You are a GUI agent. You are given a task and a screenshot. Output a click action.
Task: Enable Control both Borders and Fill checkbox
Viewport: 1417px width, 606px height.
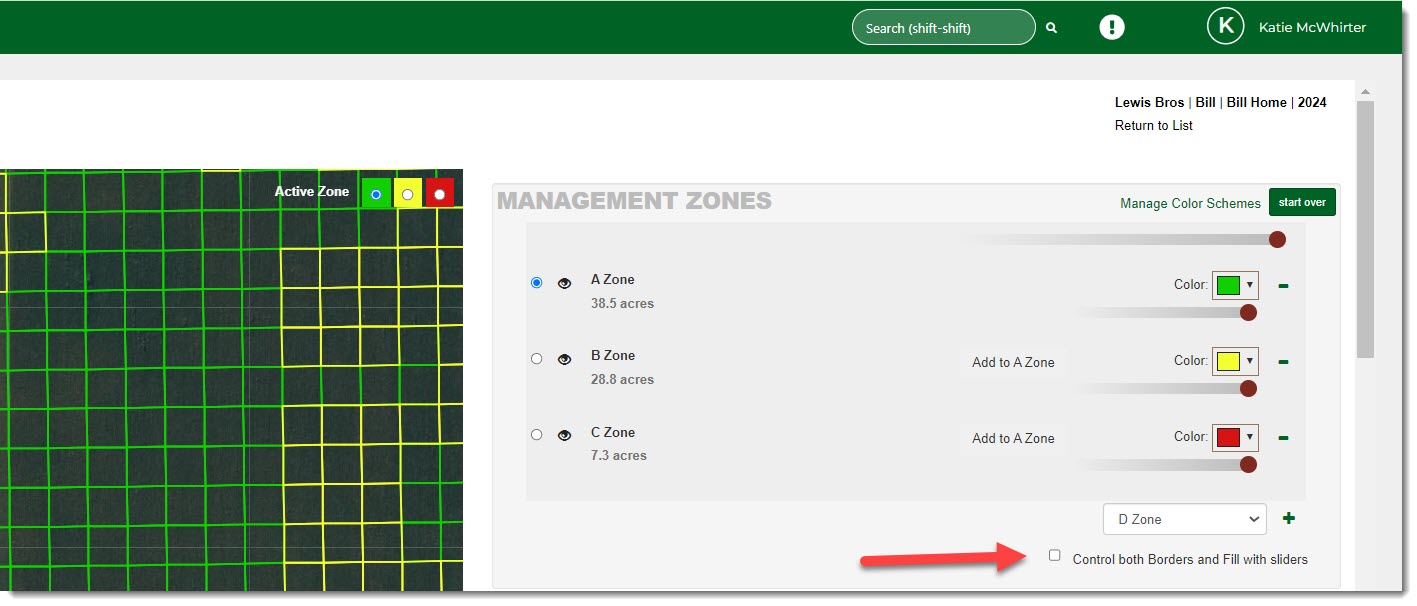(x=1054, y=555)
